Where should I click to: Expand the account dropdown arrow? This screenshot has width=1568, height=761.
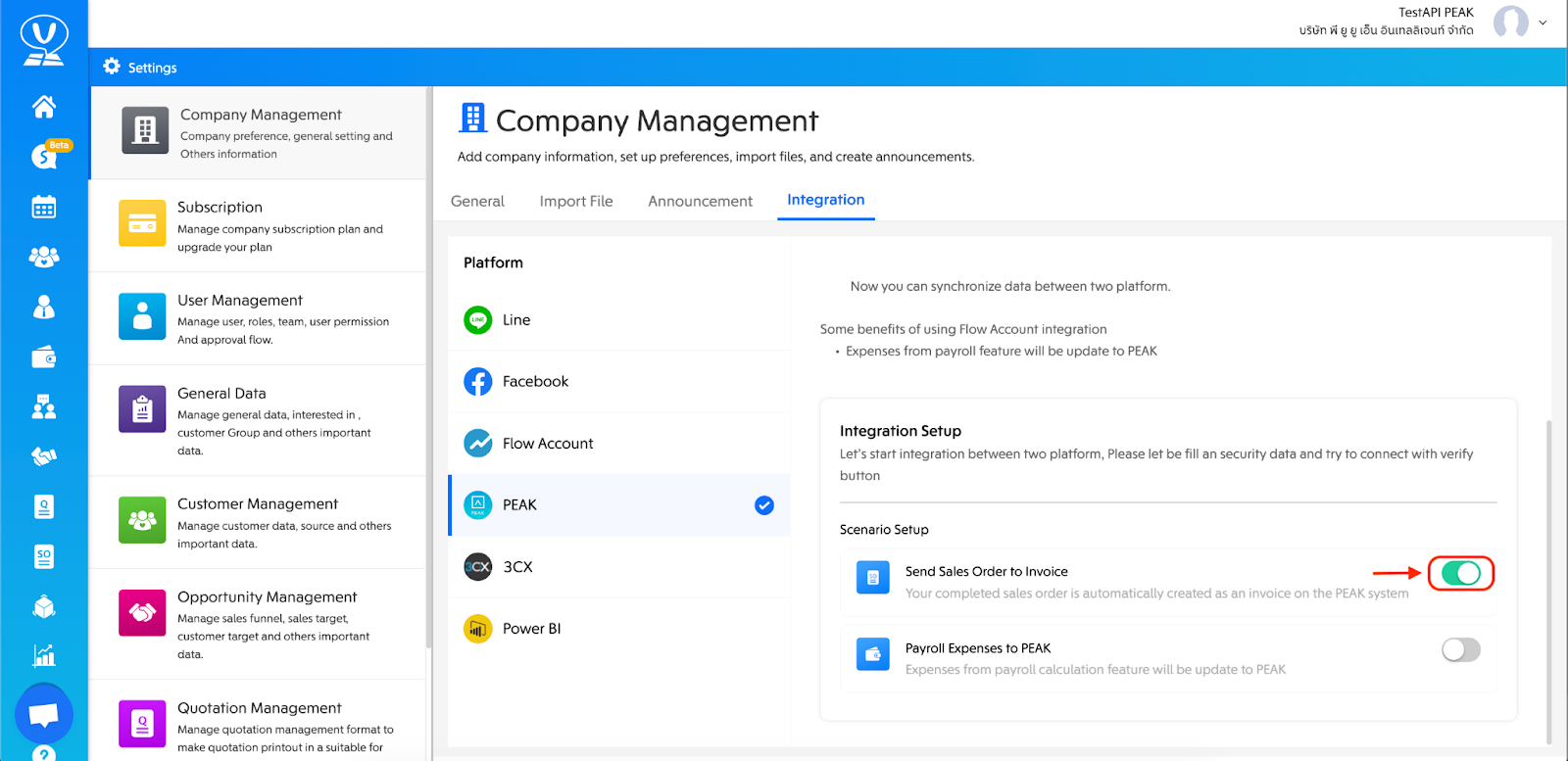point(1543,23)
